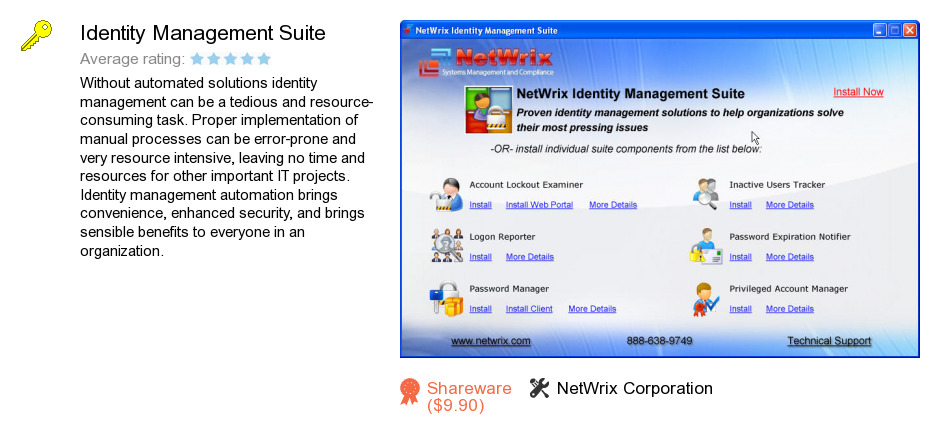This screenshot has height=441, width=940.
Task: Click Install Client link
Action: 529,309
